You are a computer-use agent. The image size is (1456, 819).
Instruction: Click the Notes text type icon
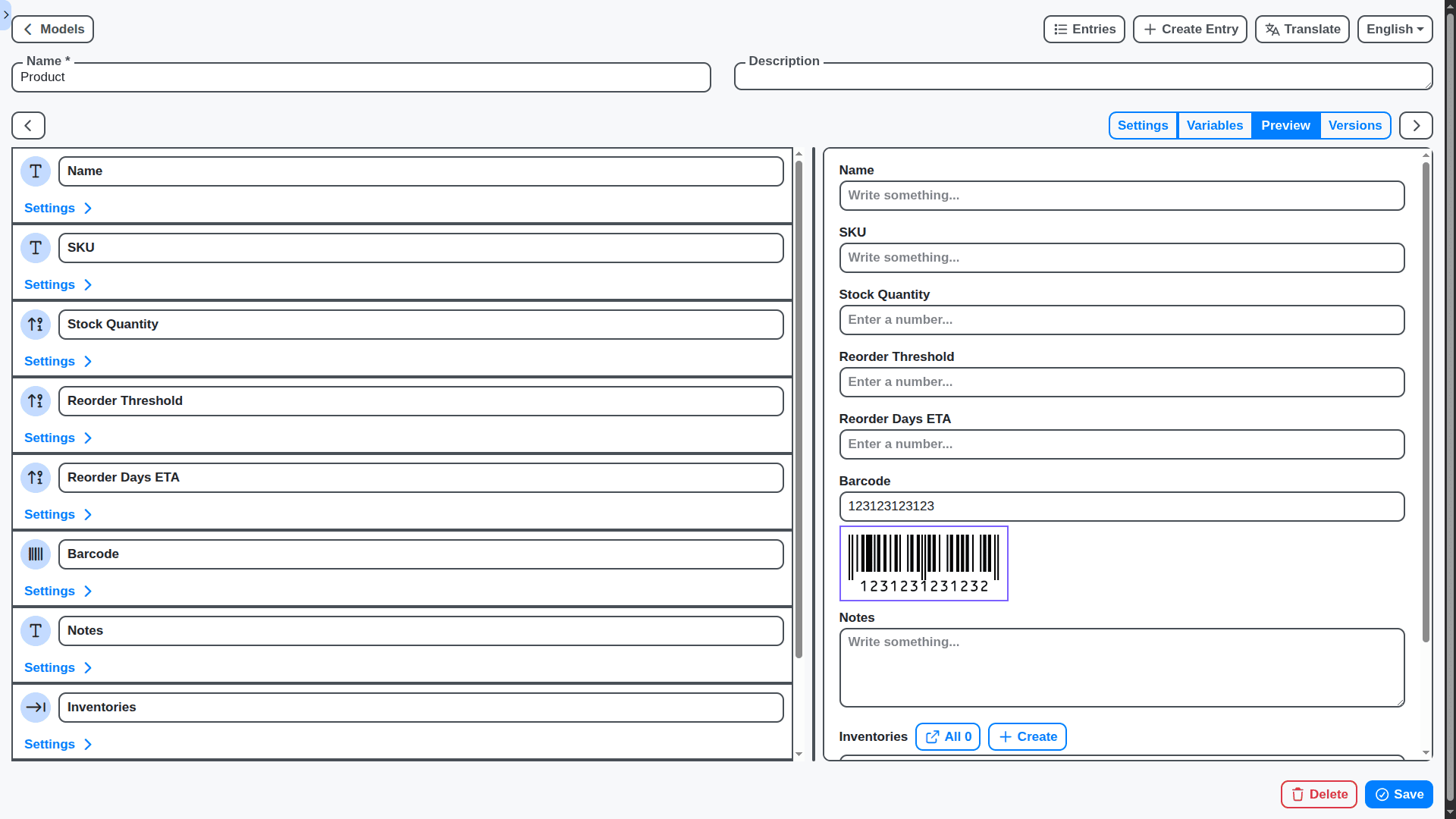pyautogui.click(x=35, y=630)
